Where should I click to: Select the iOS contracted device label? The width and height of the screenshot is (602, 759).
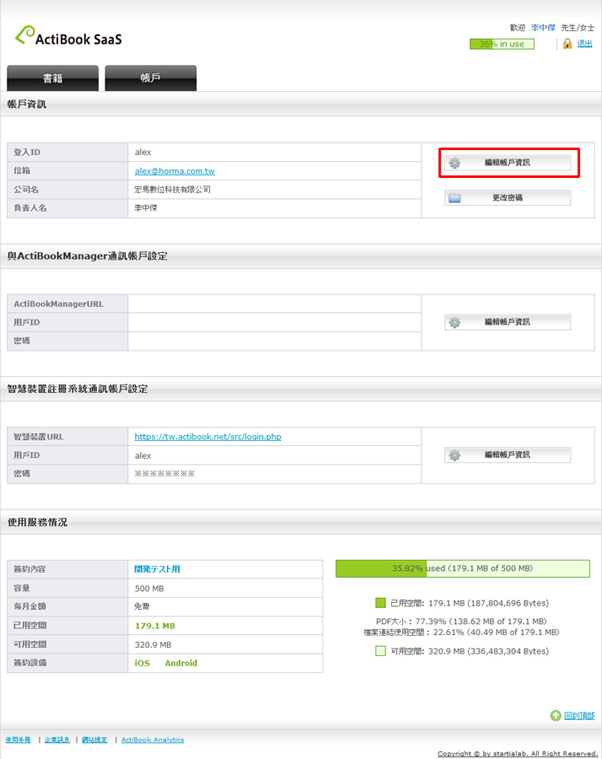click(x=142, y=663)
